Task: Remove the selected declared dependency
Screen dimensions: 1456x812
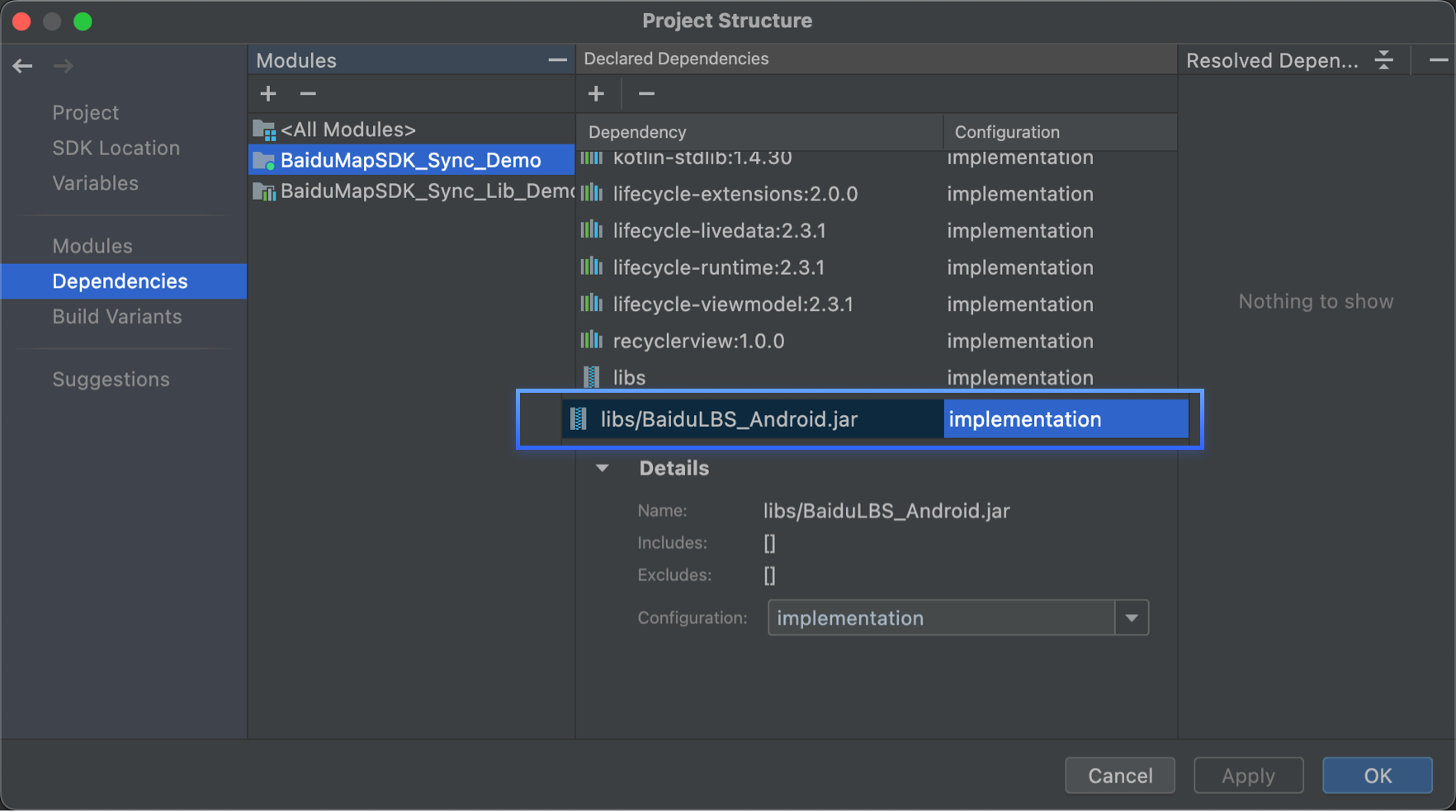Action: point(646,94)
